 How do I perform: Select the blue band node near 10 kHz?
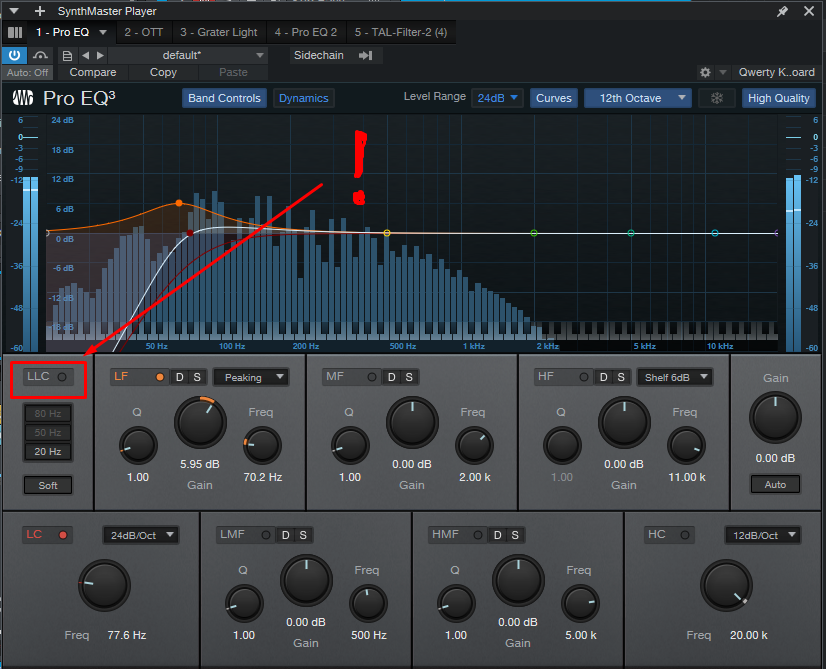coord(715,233)
